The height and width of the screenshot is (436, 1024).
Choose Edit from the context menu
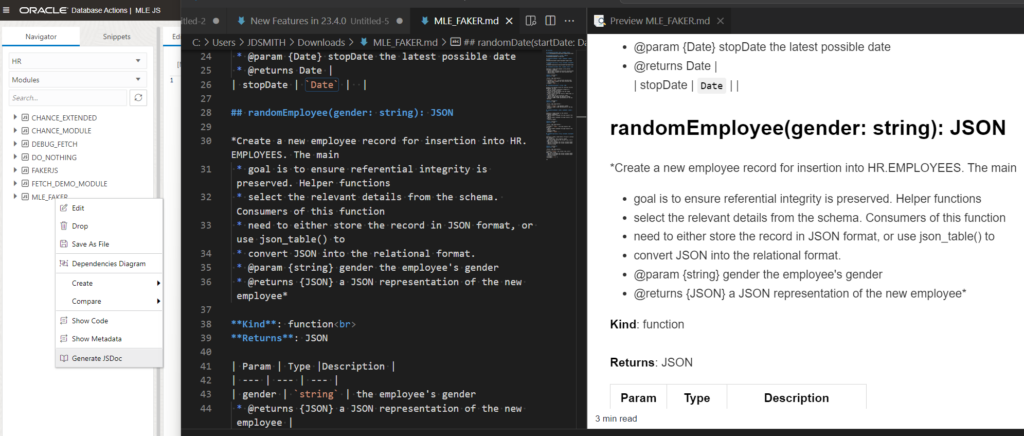(x=109, y=208)
